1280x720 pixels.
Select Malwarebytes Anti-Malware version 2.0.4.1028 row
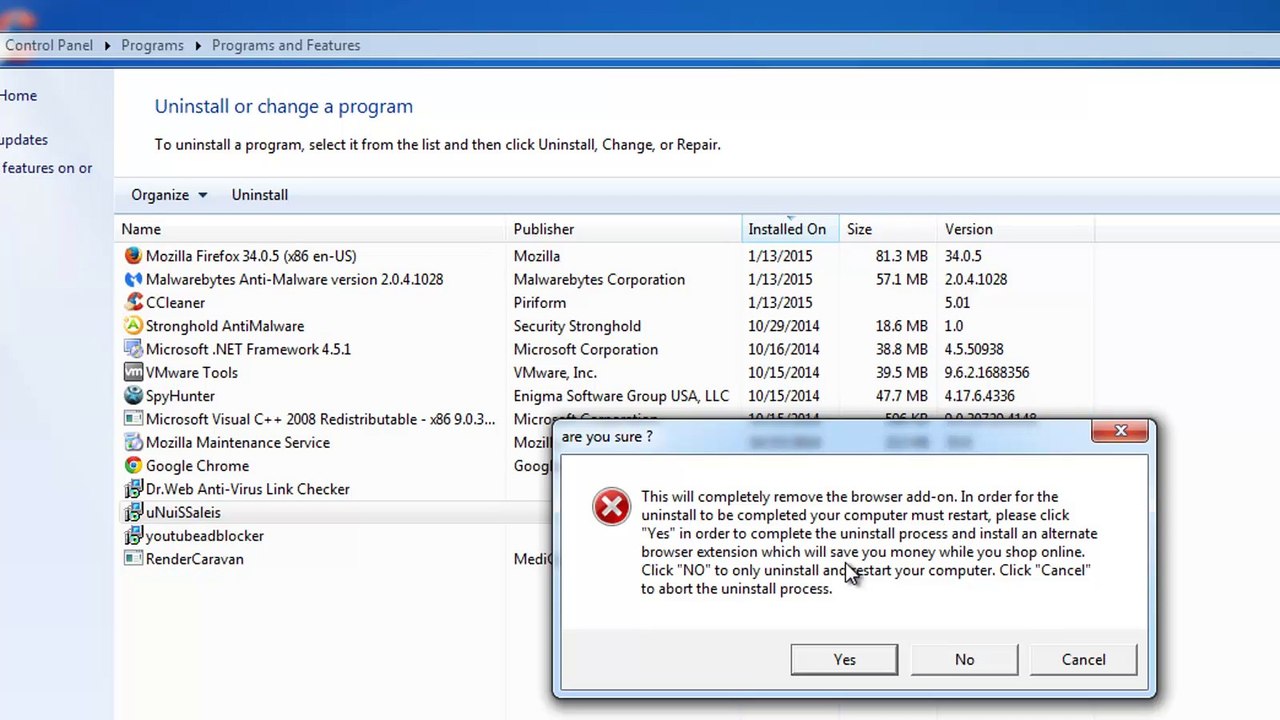tap(294, 279)
